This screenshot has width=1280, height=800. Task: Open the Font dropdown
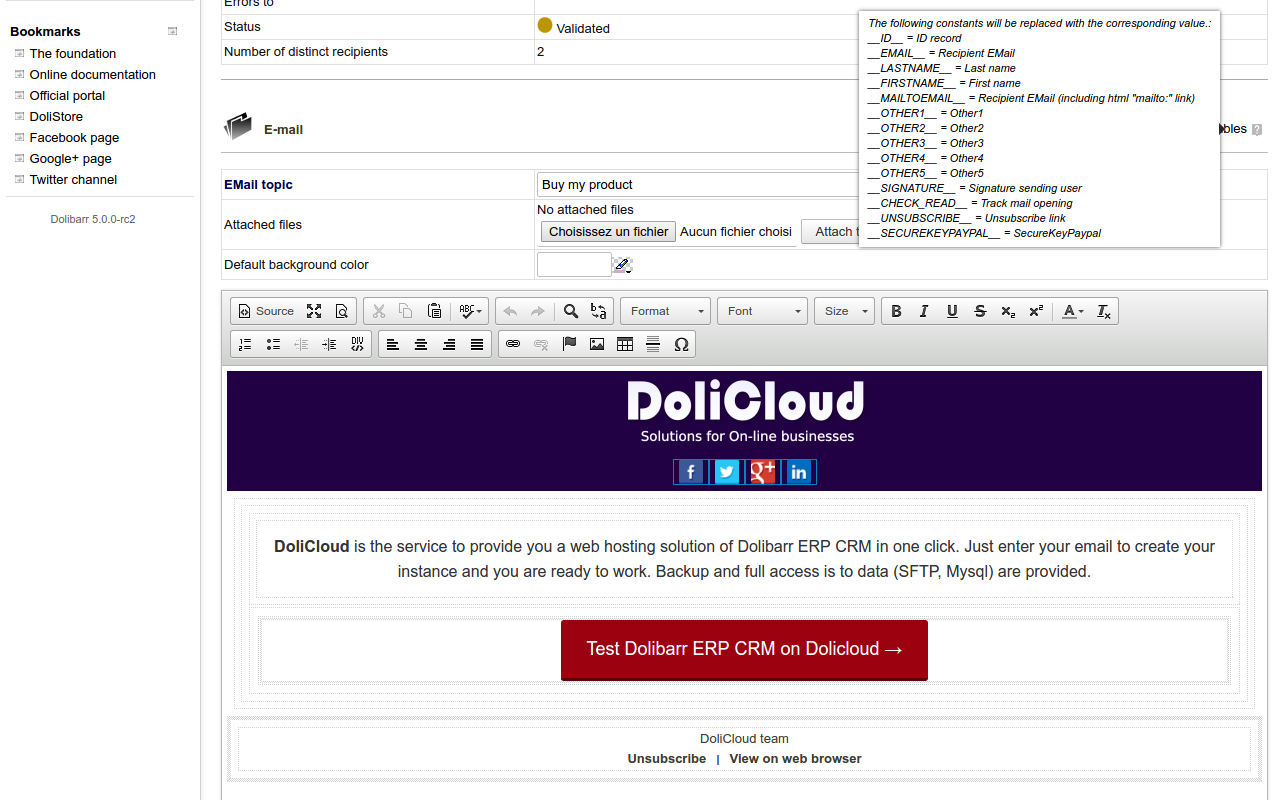764,311
